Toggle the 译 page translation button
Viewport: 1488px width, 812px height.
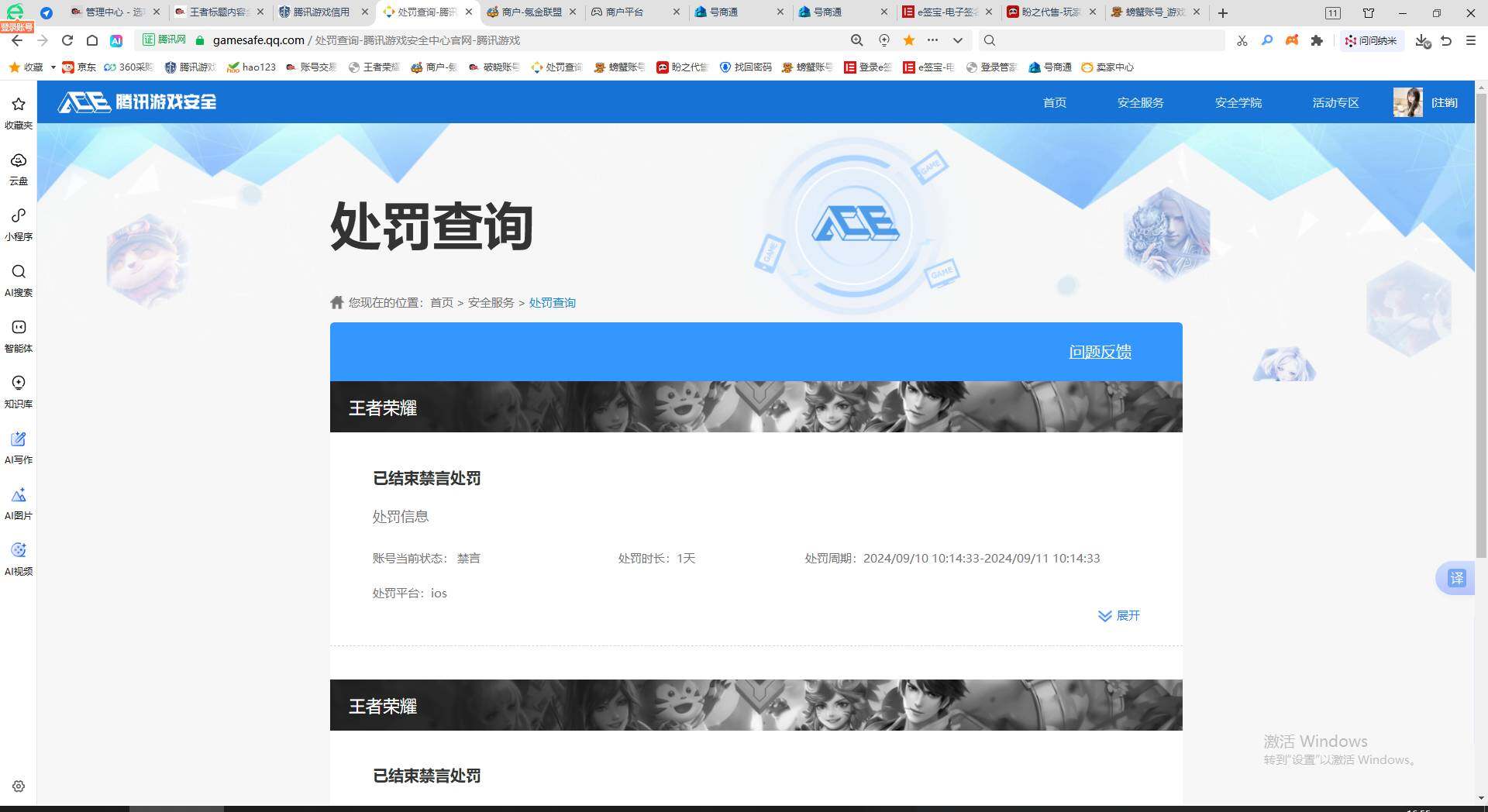[1457, 578]
